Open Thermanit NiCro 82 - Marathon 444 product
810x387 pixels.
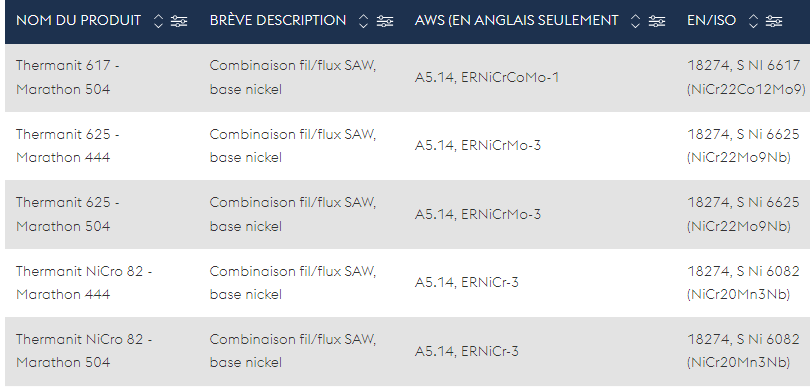coord(84,283)
